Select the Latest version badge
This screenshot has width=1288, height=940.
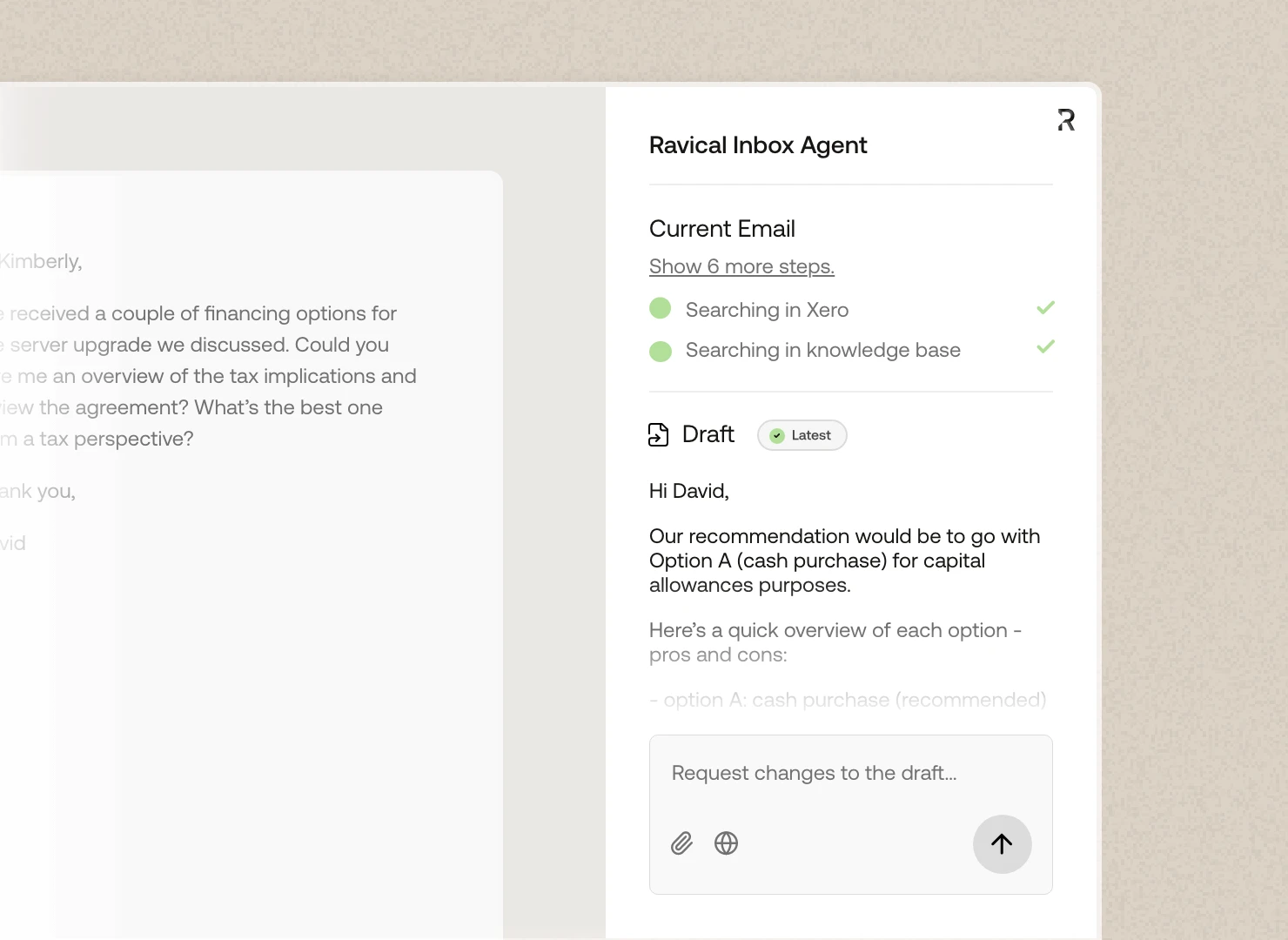coord(802,435)
